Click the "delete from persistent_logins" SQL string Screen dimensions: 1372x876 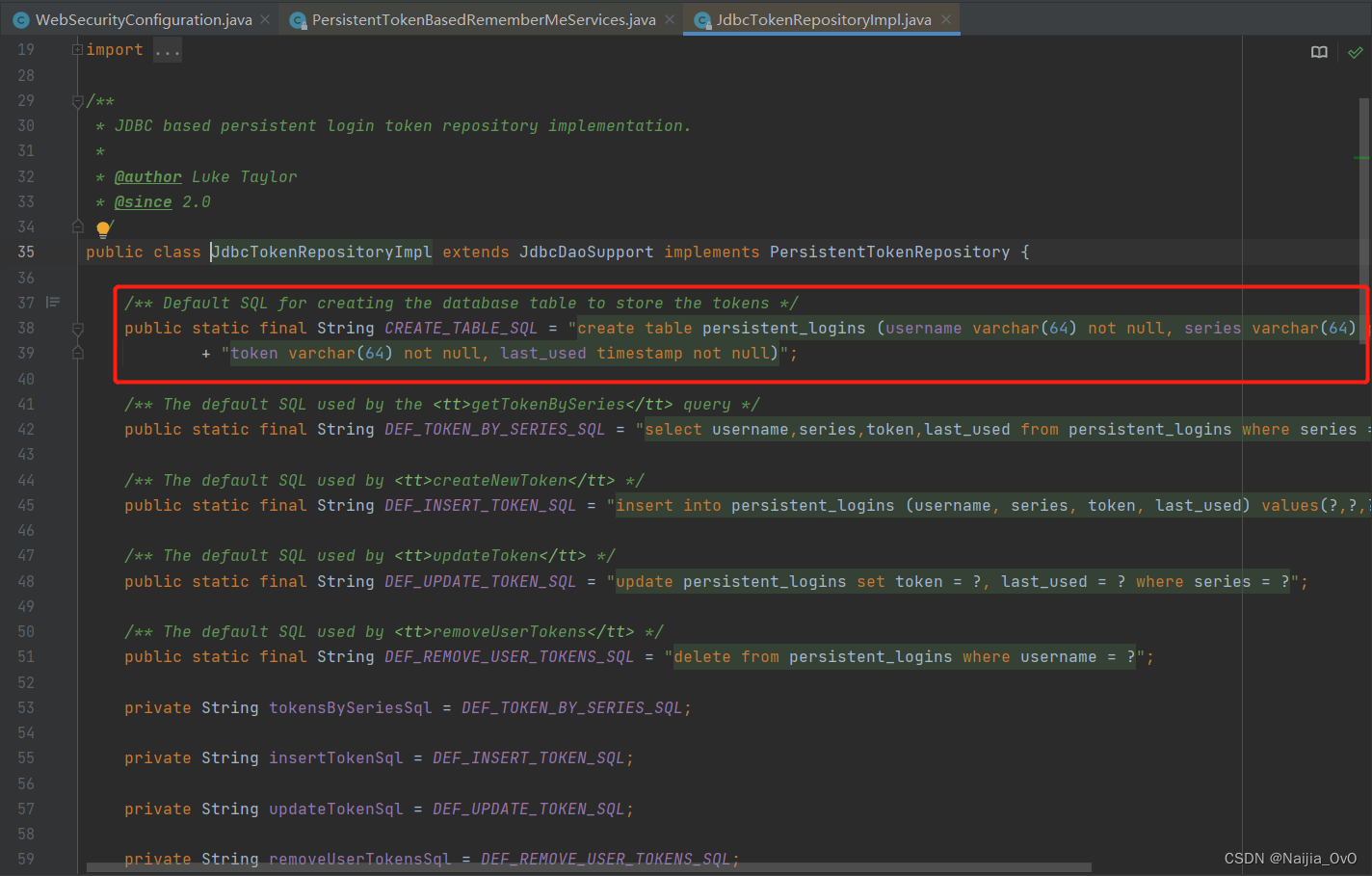[905, 656]
